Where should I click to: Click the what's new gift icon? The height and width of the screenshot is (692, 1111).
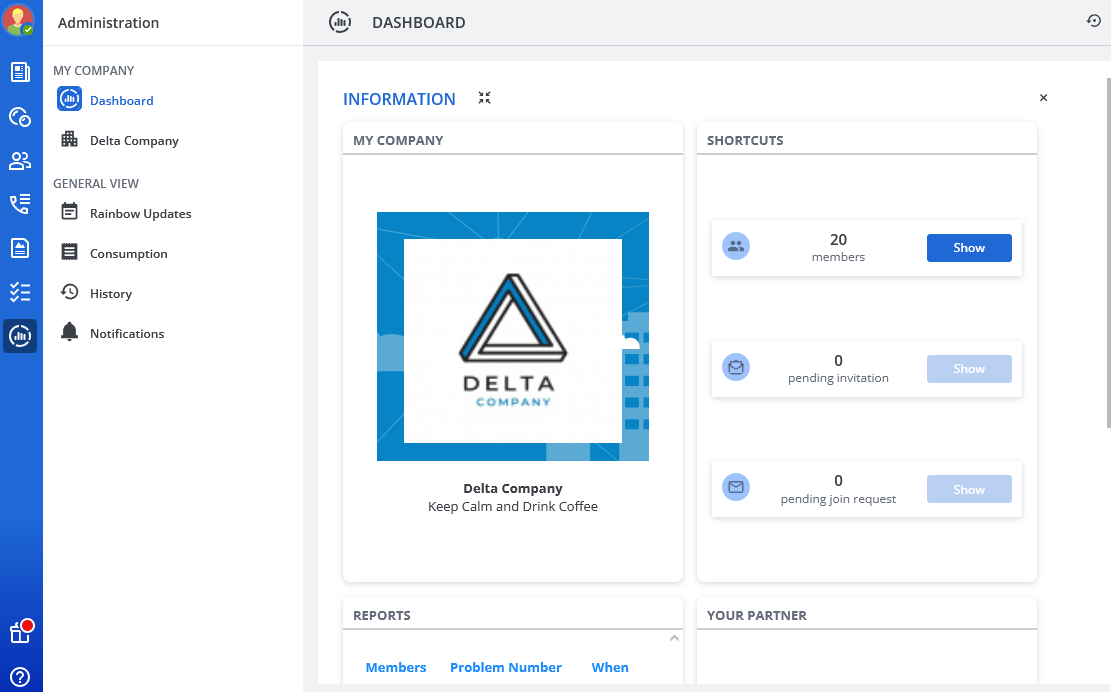click(x=20, y=632)
